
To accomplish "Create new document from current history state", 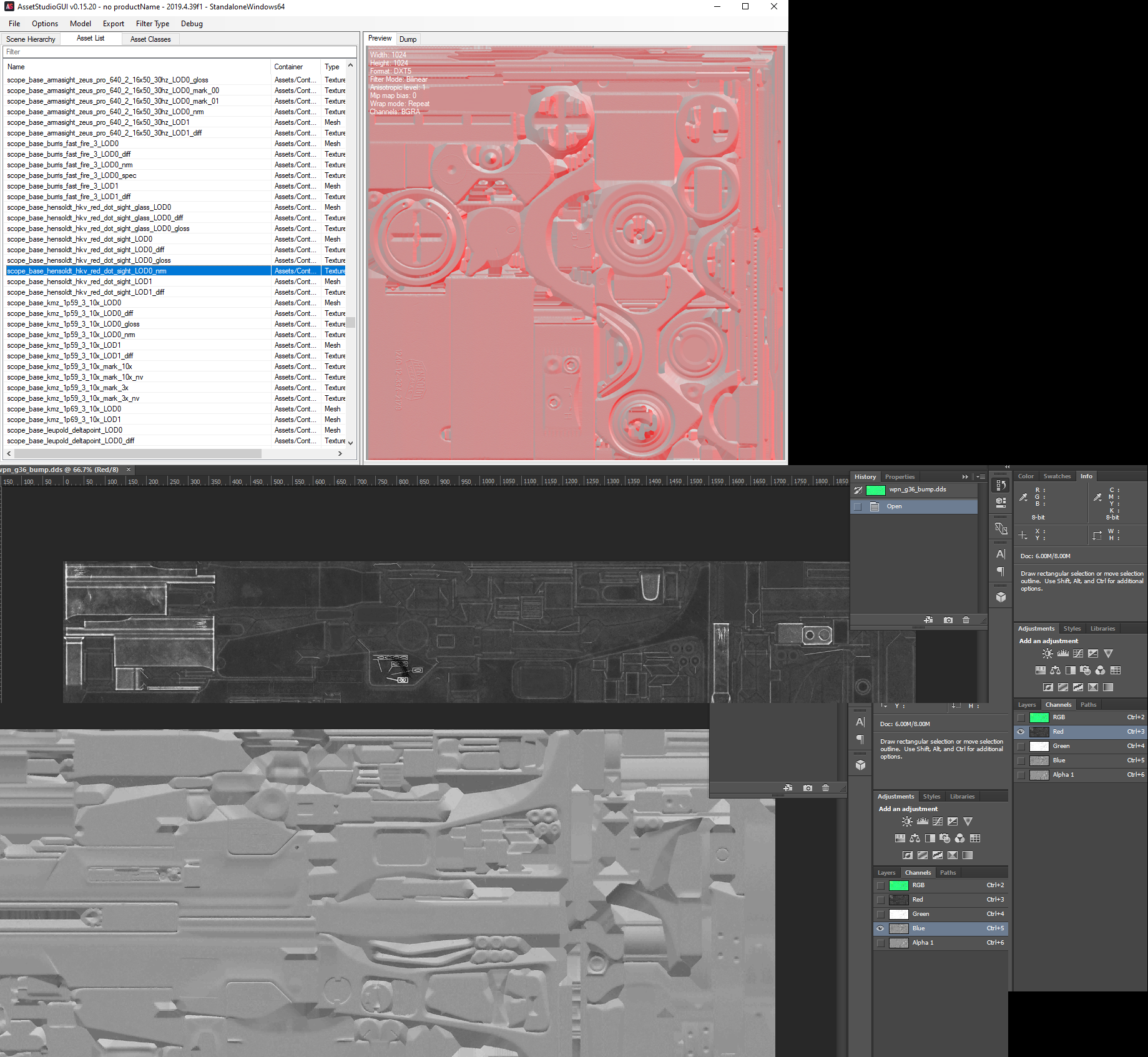I will pos(929,620).
